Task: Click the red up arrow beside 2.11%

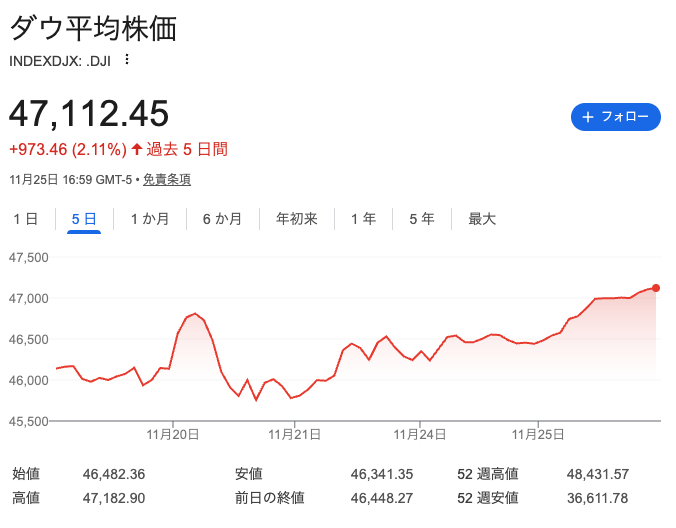Action: tap(137, 150)
